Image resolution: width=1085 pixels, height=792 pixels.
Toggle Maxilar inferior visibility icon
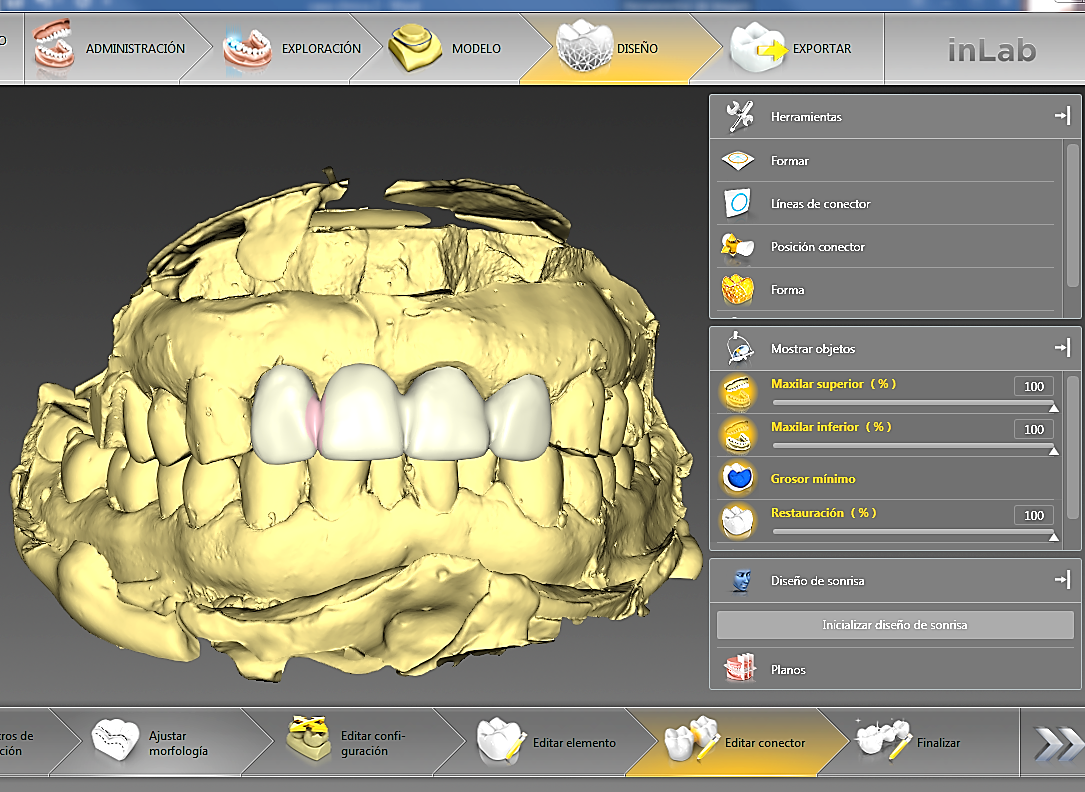[x=737, y=435]
